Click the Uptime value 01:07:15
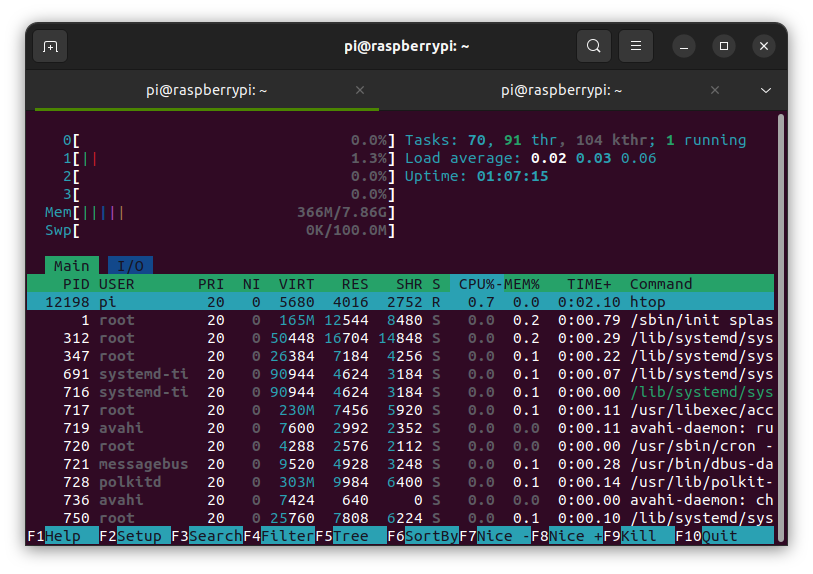813x574 pixels. click(512, 176)
